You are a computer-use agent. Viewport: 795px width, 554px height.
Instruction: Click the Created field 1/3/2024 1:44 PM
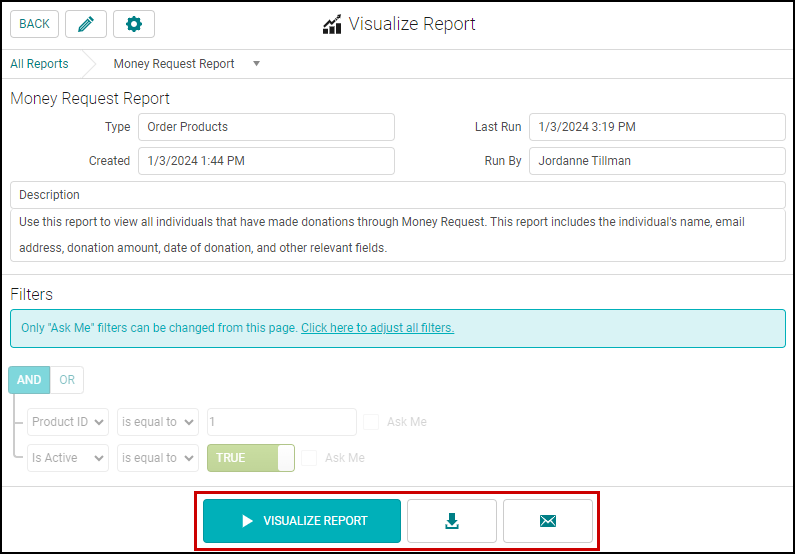pos(266,161)
